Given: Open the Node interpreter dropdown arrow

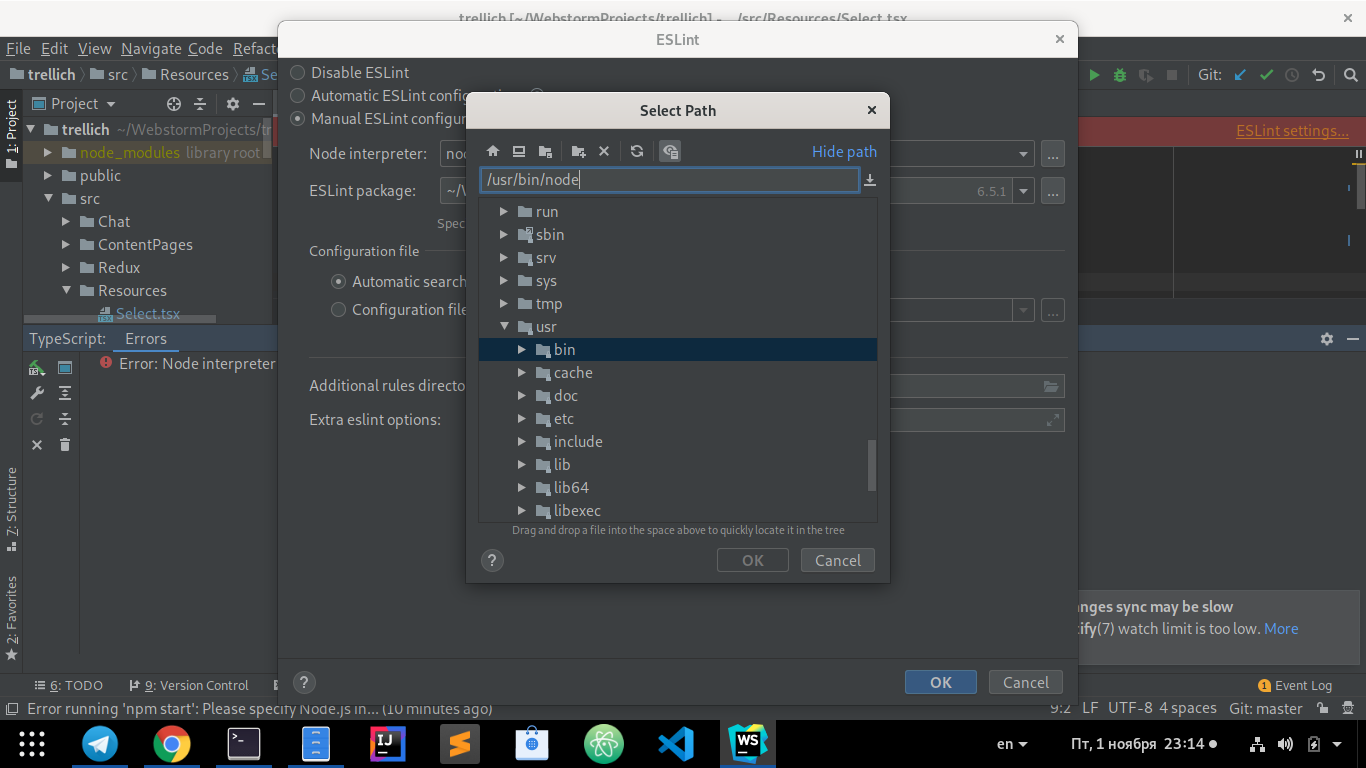Looking at the screenshot, I should 1023,154.
